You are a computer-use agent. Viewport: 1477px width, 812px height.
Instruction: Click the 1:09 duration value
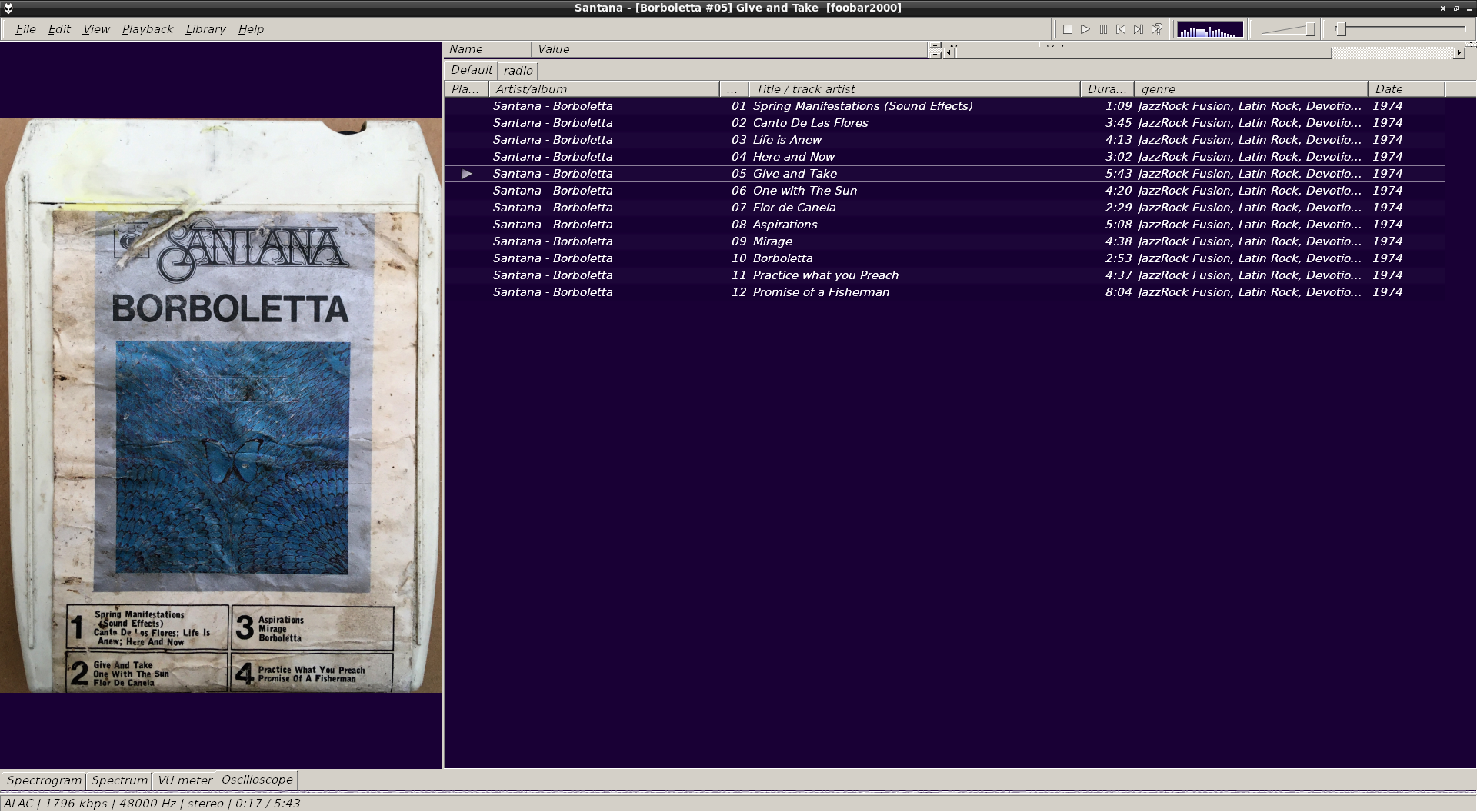tap(1119, 106)
